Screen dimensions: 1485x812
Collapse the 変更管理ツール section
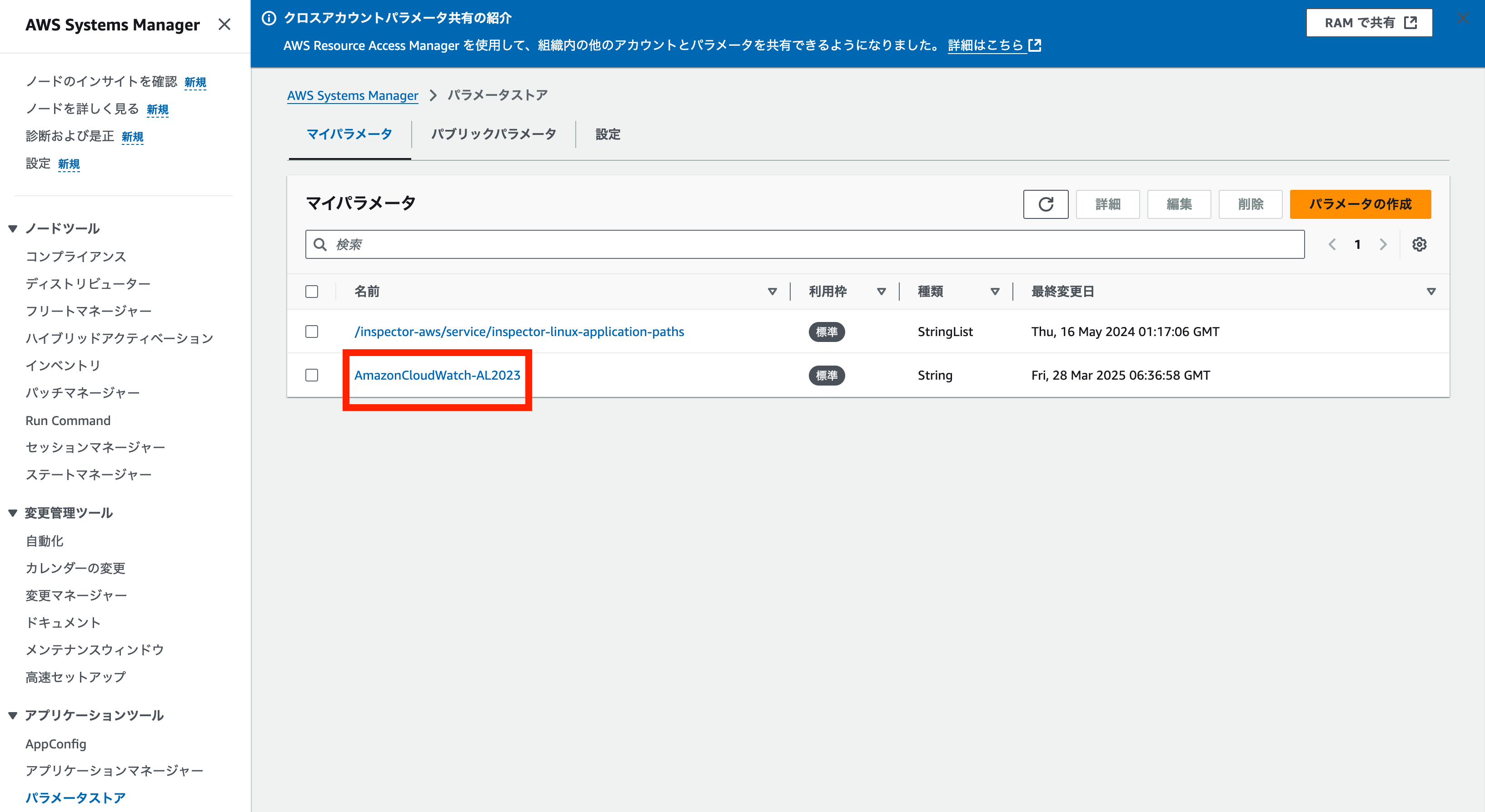click(x=13, y=513)
